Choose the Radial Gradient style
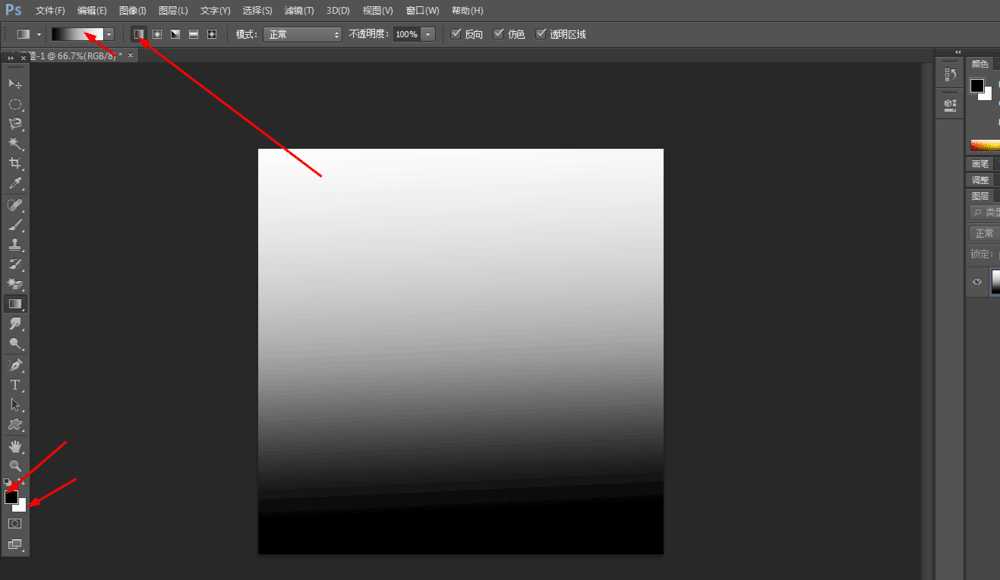Screen dimensions: 1000x580 pyautogui.click(x=154, y=33)
